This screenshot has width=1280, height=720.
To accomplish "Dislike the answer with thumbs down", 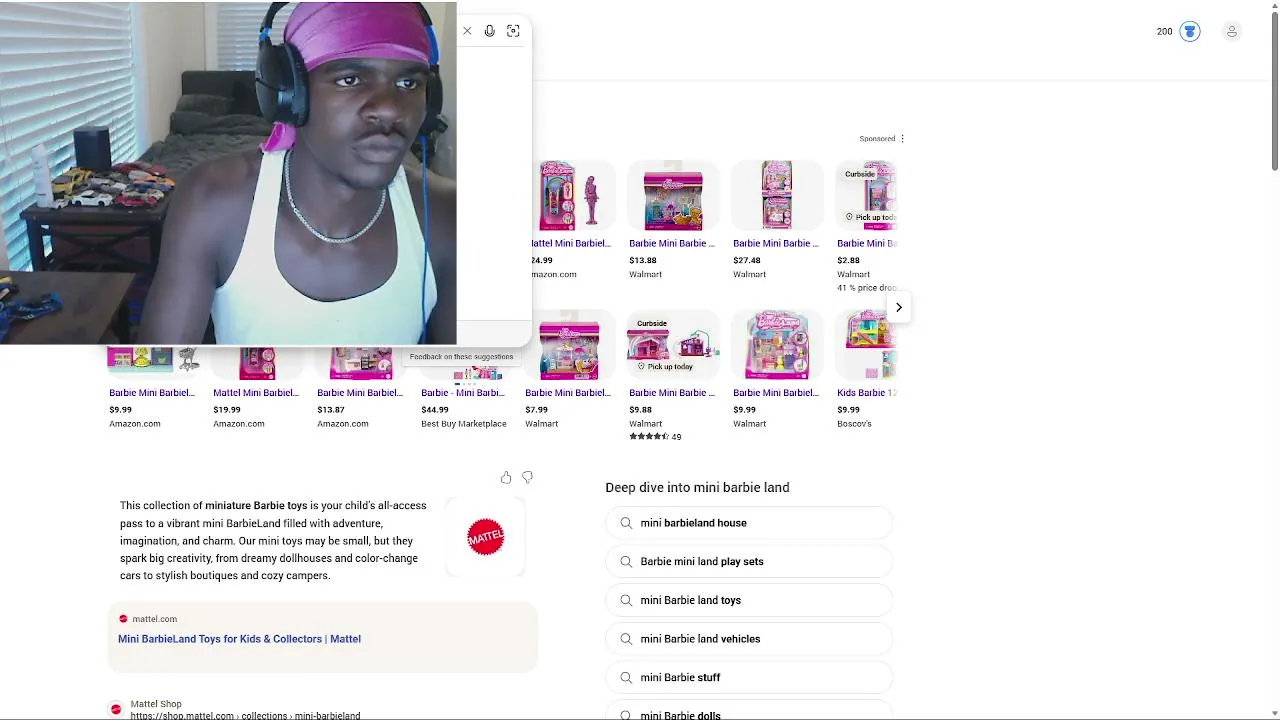I will (x=528, y=478).
